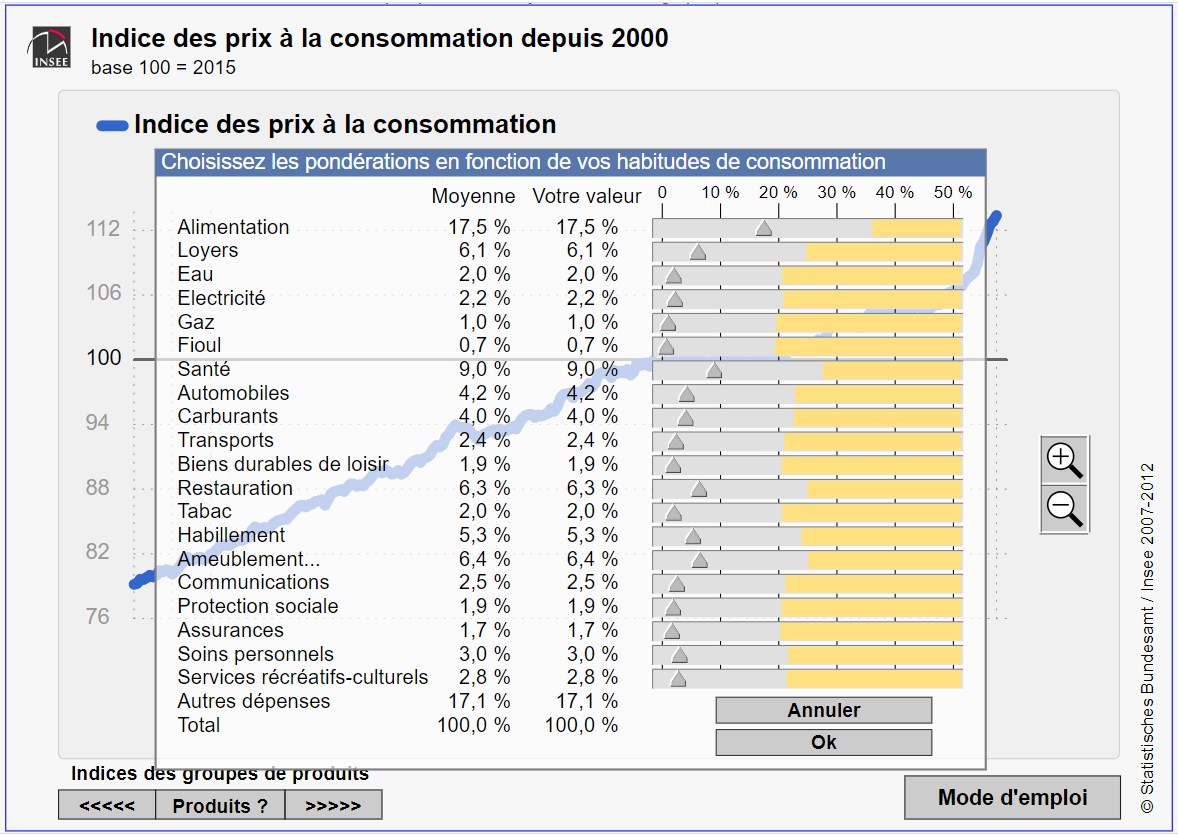Viewport: 1178px width, 835px height.
Task: Click the Restauration slider handle
Action: (699, 489)
